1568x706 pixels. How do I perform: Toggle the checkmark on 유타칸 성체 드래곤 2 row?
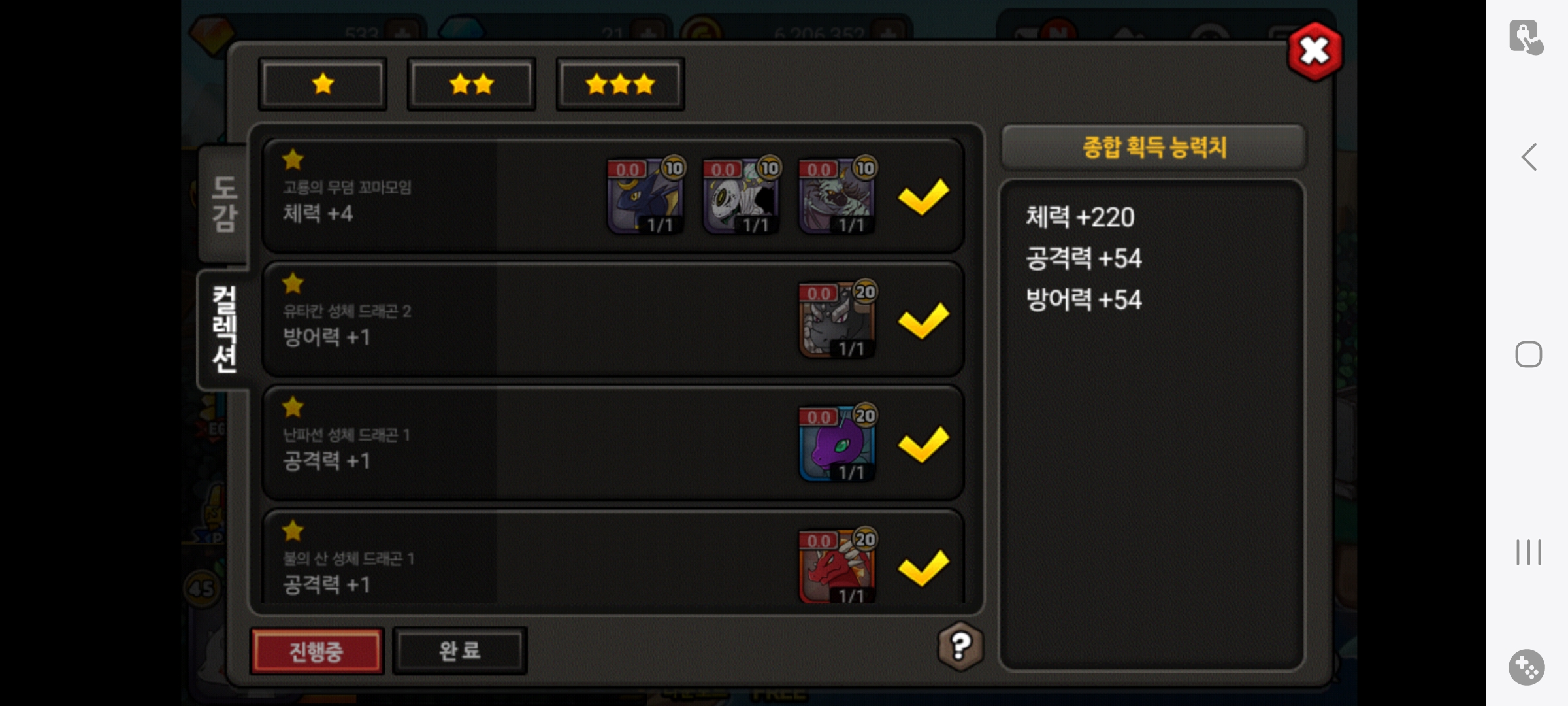pos(923,320)
